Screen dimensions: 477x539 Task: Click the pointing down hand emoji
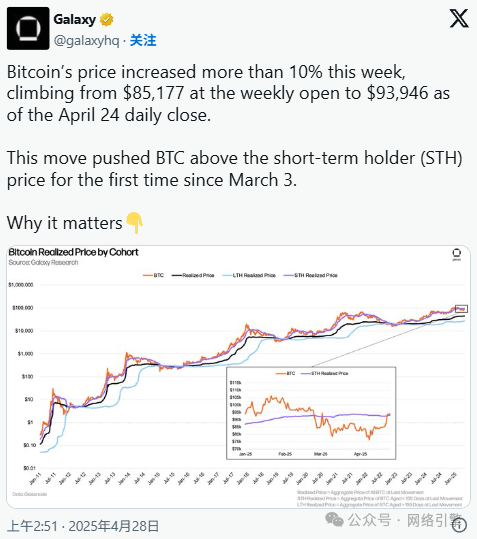(x=135, y=223)
